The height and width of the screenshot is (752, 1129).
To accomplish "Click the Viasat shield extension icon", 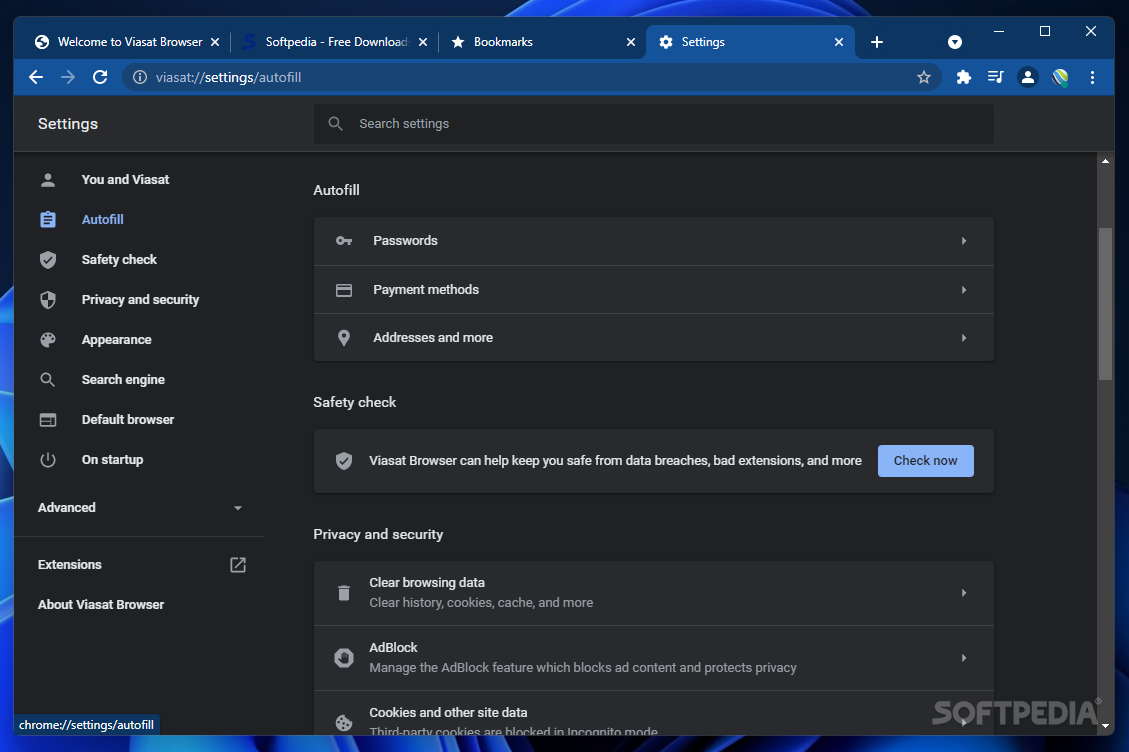I will (1060, 77).
